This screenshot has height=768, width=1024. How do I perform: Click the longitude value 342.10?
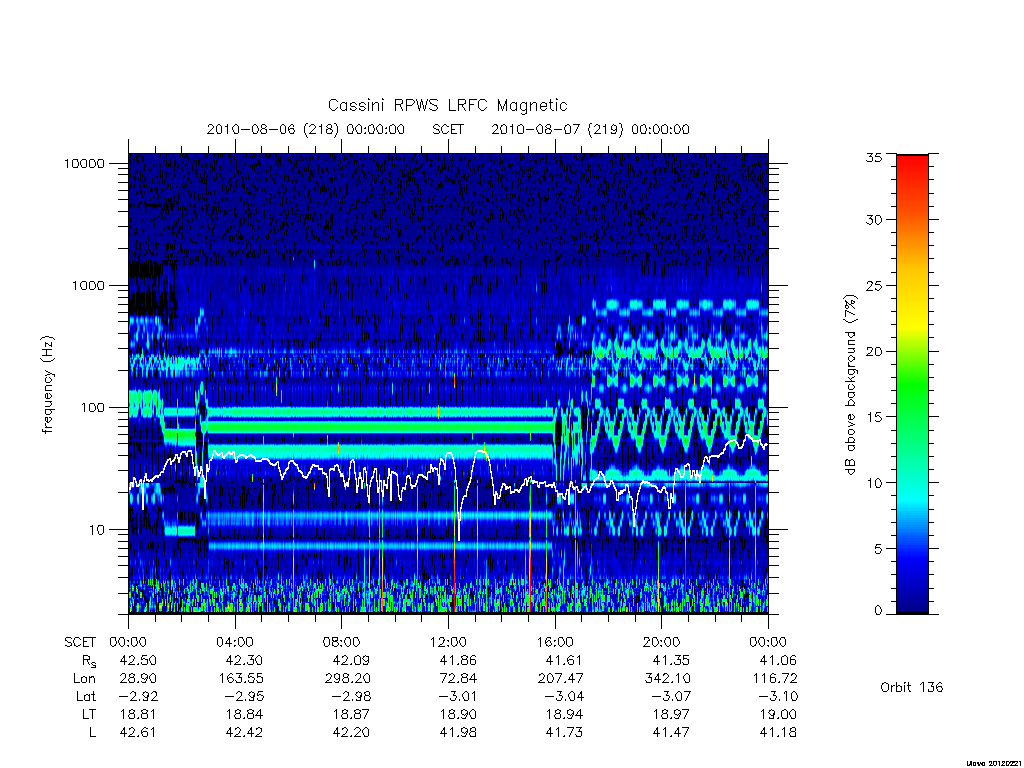coord(667,679)
